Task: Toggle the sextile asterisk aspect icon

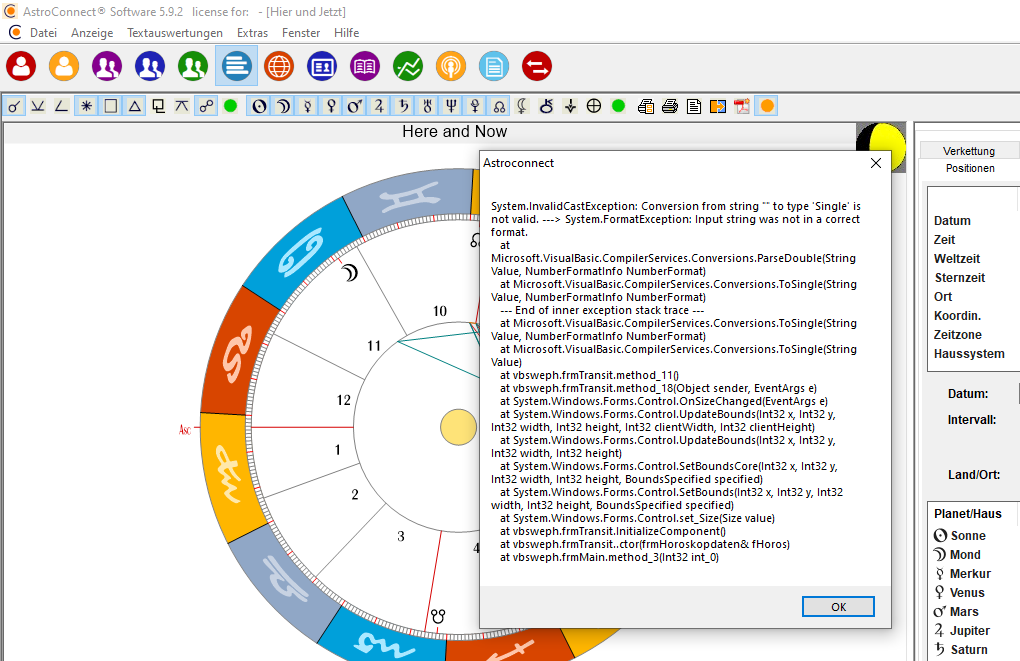Action: (x=86, y=106)
